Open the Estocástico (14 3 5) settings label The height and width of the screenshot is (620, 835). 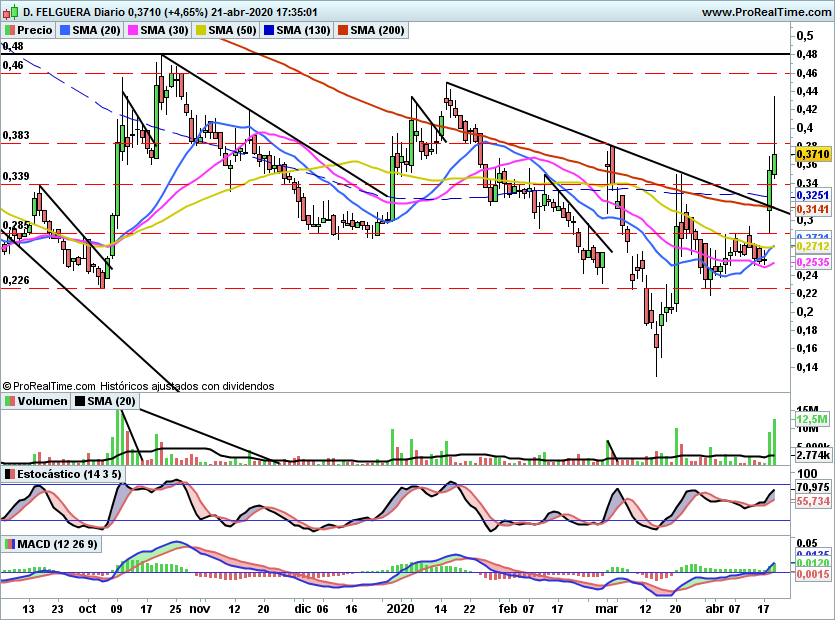[x=69, y=474]
